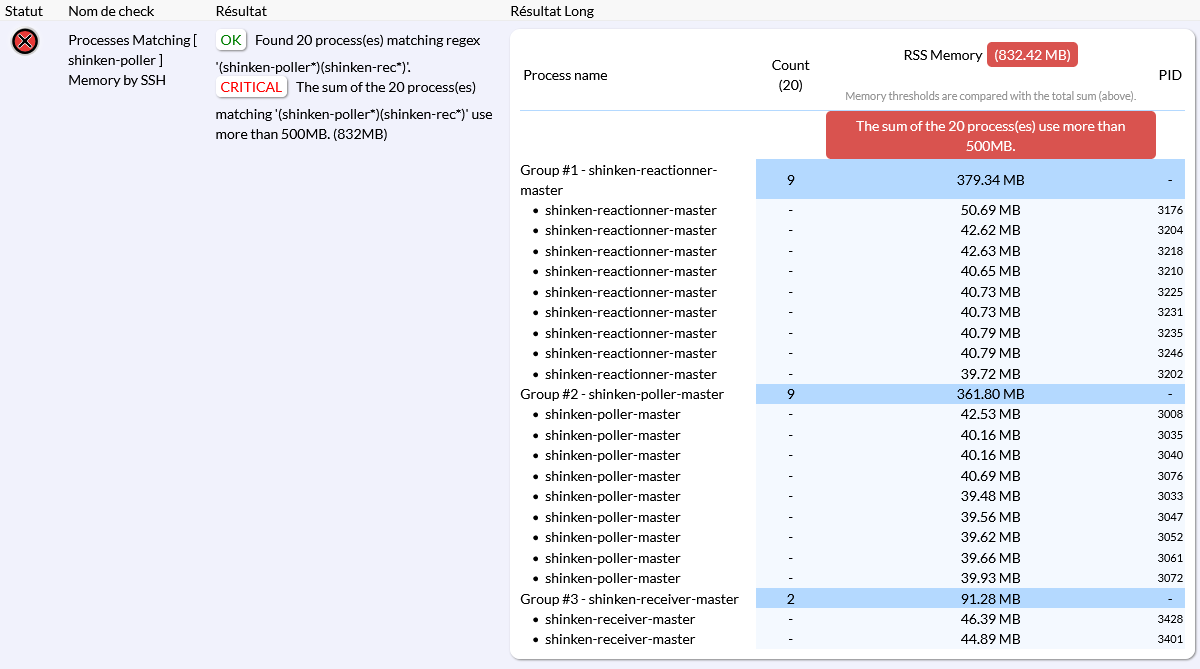Click the red CRITICAL status badge
This screenshot has height=669, width=1200.
click(251, 87)
